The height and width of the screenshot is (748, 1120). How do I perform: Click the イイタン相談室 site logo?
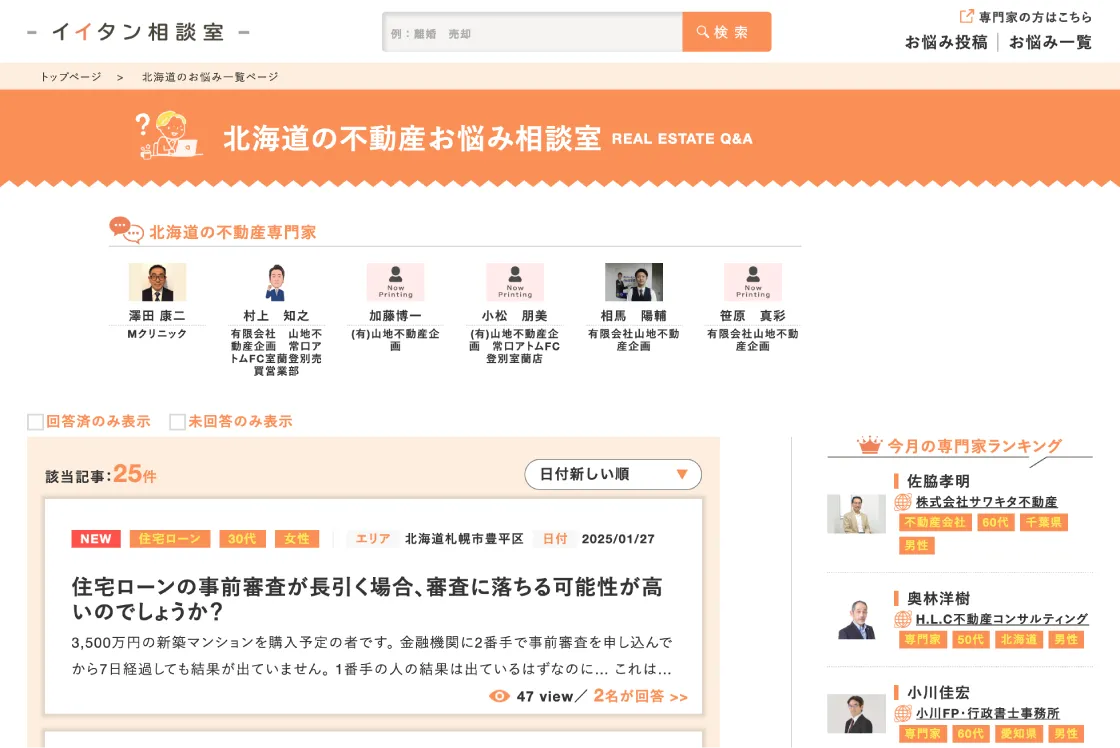(x=138, y=32)
